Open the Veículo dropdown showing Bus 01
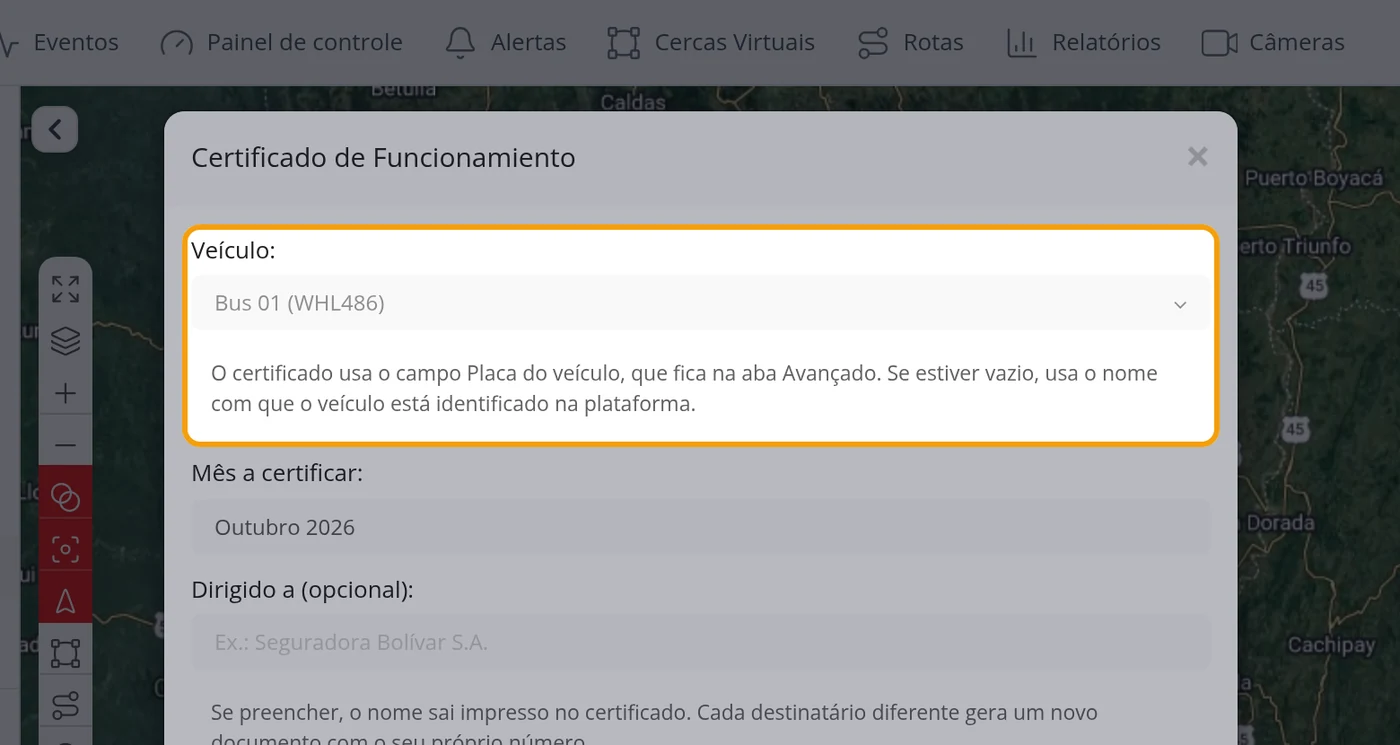The image size is (1400, 745). coord(700,303)
